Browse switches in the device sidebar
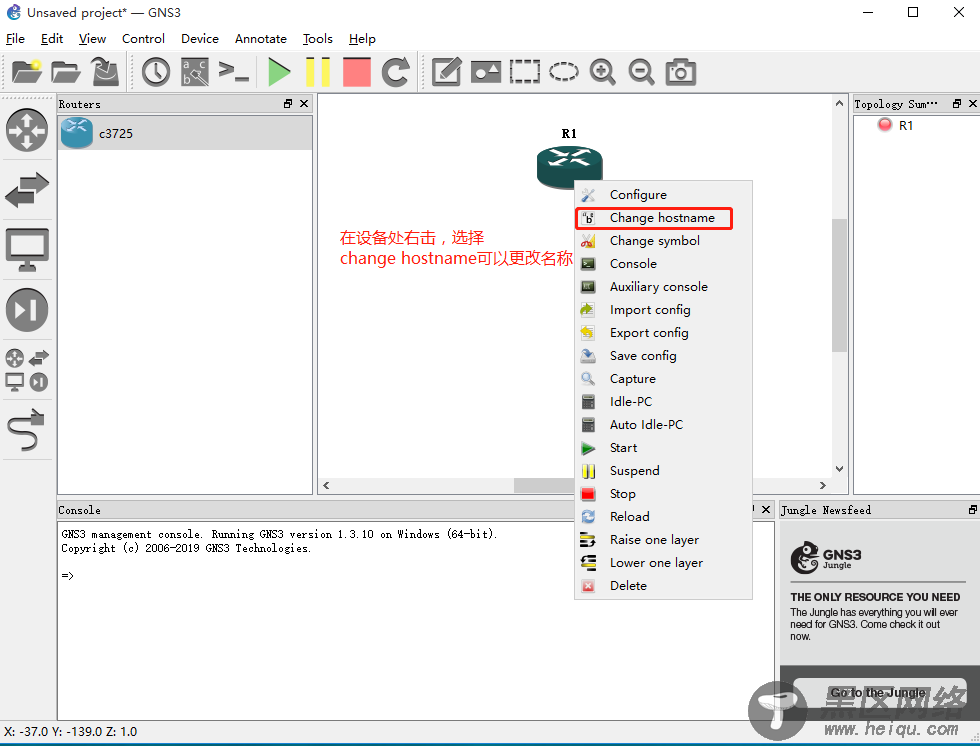Image resolution: width=980 pixels, height=746 pixels. [x=27, y=189]
